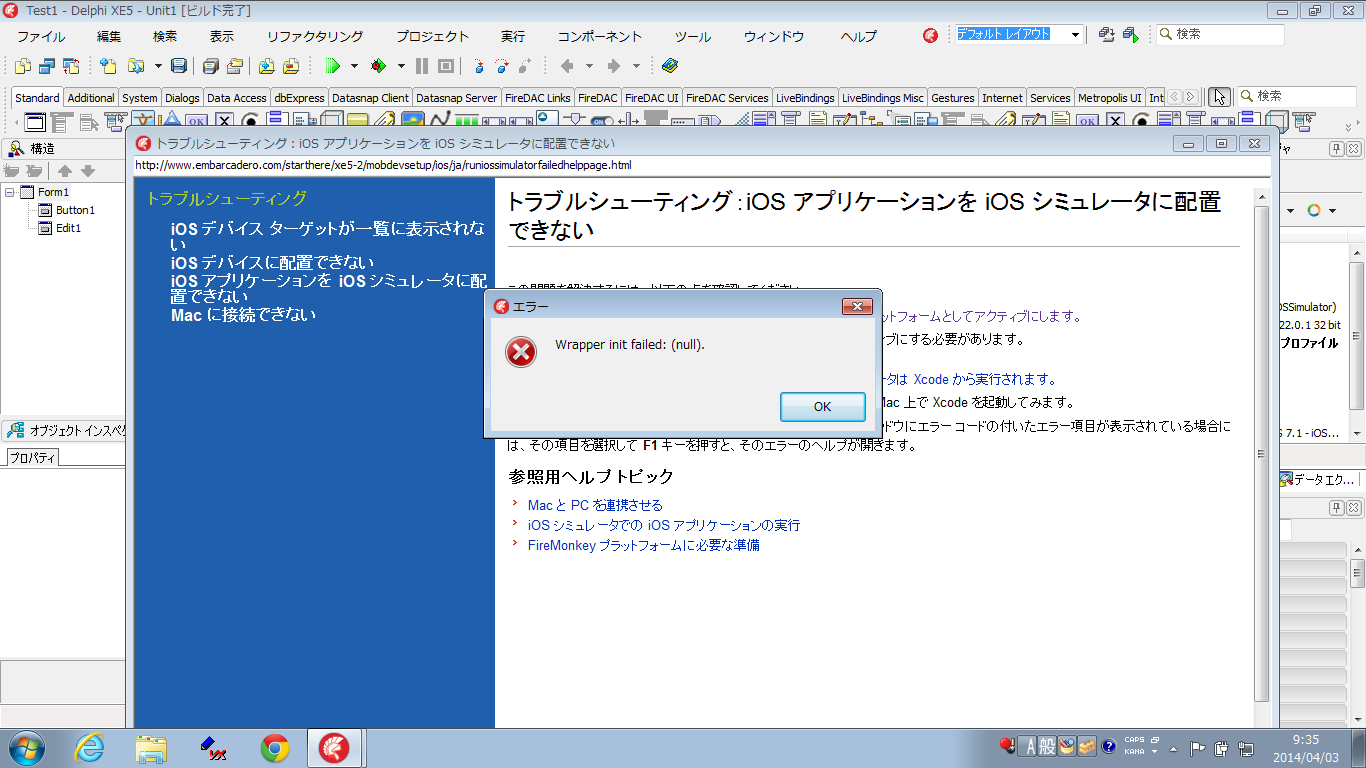Click the remove file from project icon

(x=291, y=66)
